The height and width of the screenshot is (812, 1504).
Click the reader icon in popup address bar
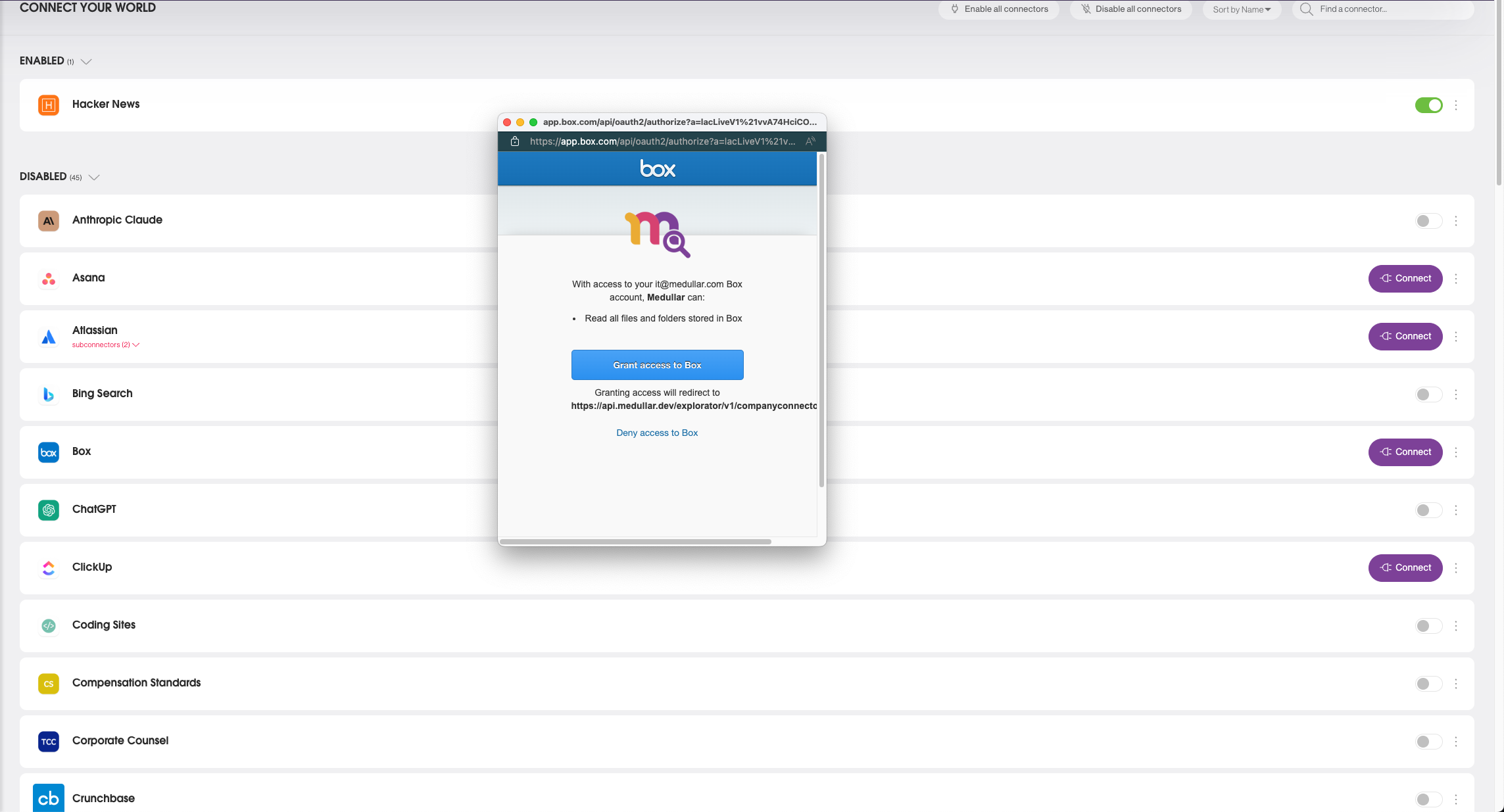tap(810, 141)
